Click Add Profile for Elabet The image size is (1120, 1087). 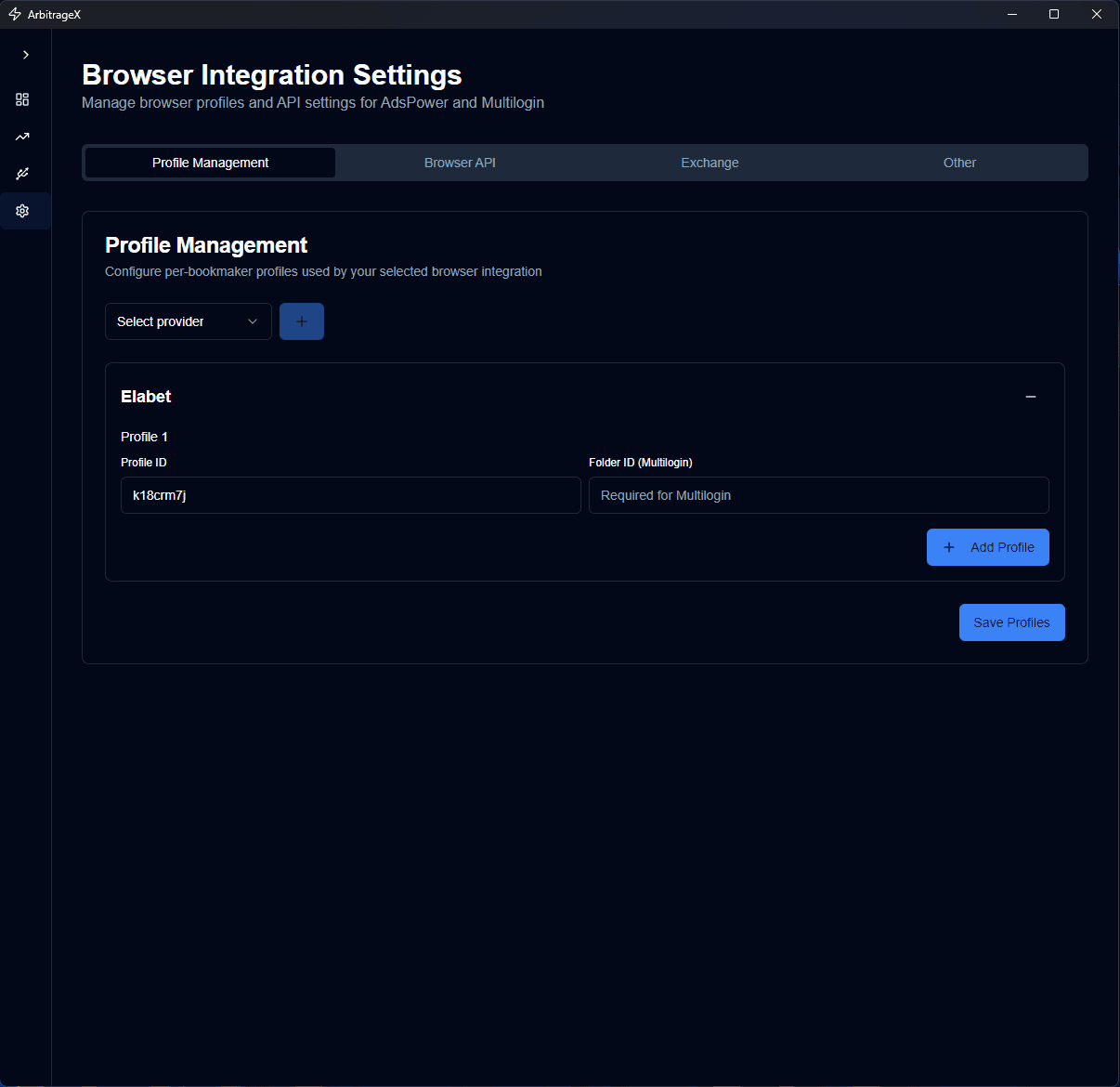[x=987, y=547]
